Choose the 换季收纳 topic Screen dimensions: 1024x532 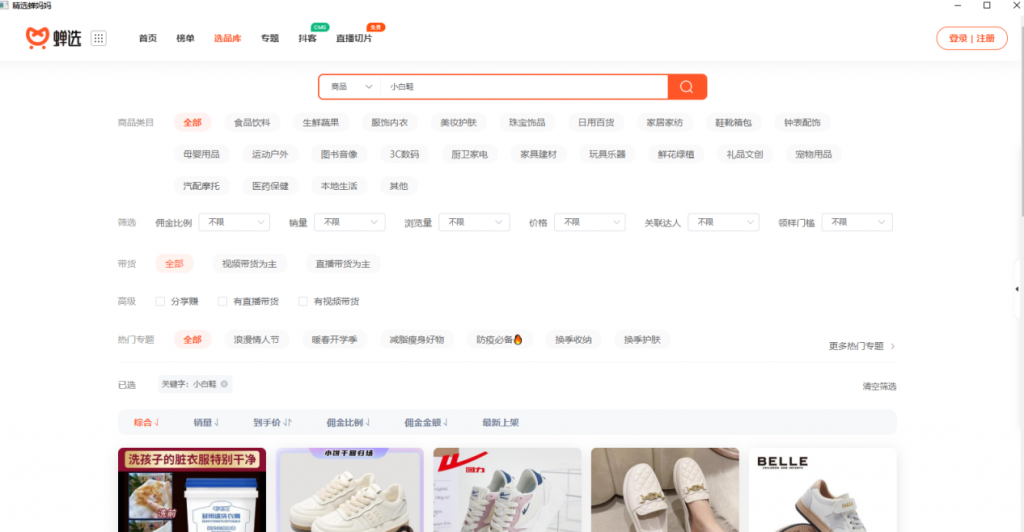573,339
